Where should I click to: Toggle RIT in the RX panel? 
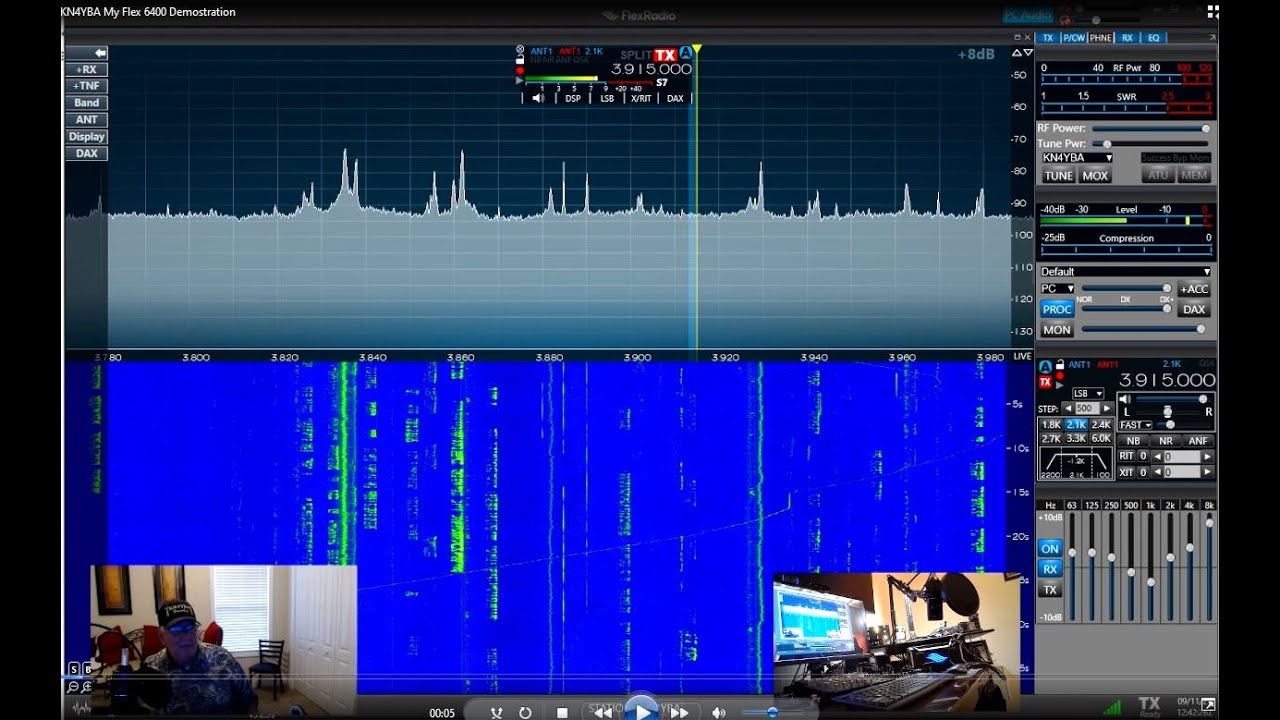pos(1125,456)
